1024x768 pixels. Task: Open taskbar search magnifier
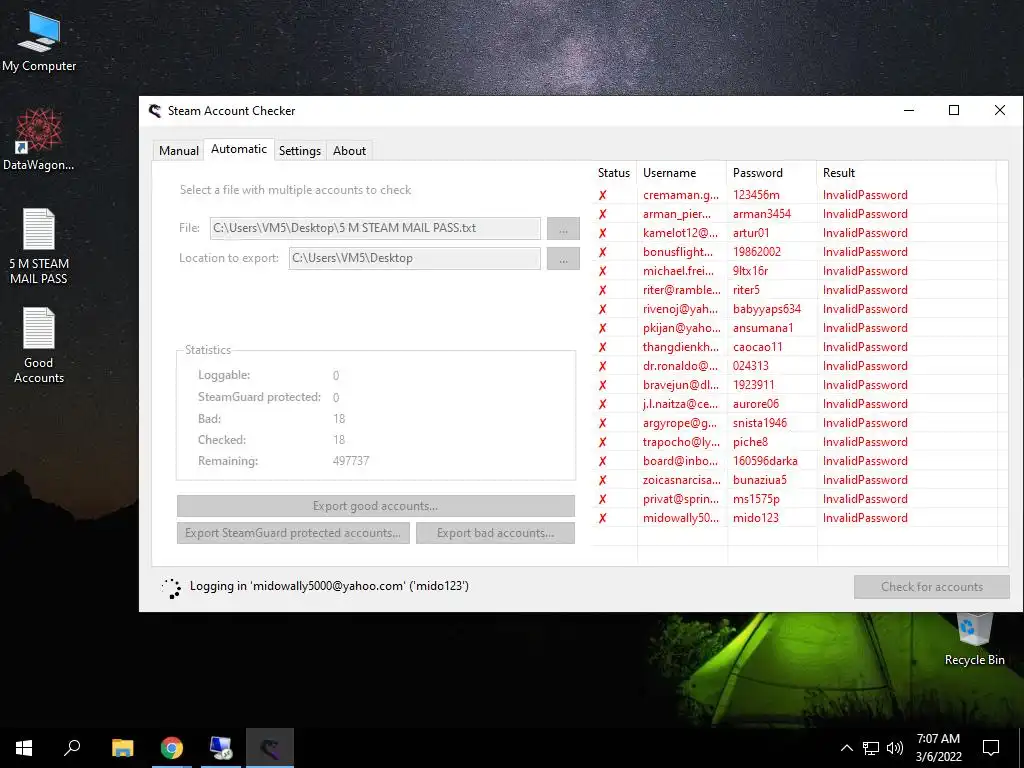72,748
